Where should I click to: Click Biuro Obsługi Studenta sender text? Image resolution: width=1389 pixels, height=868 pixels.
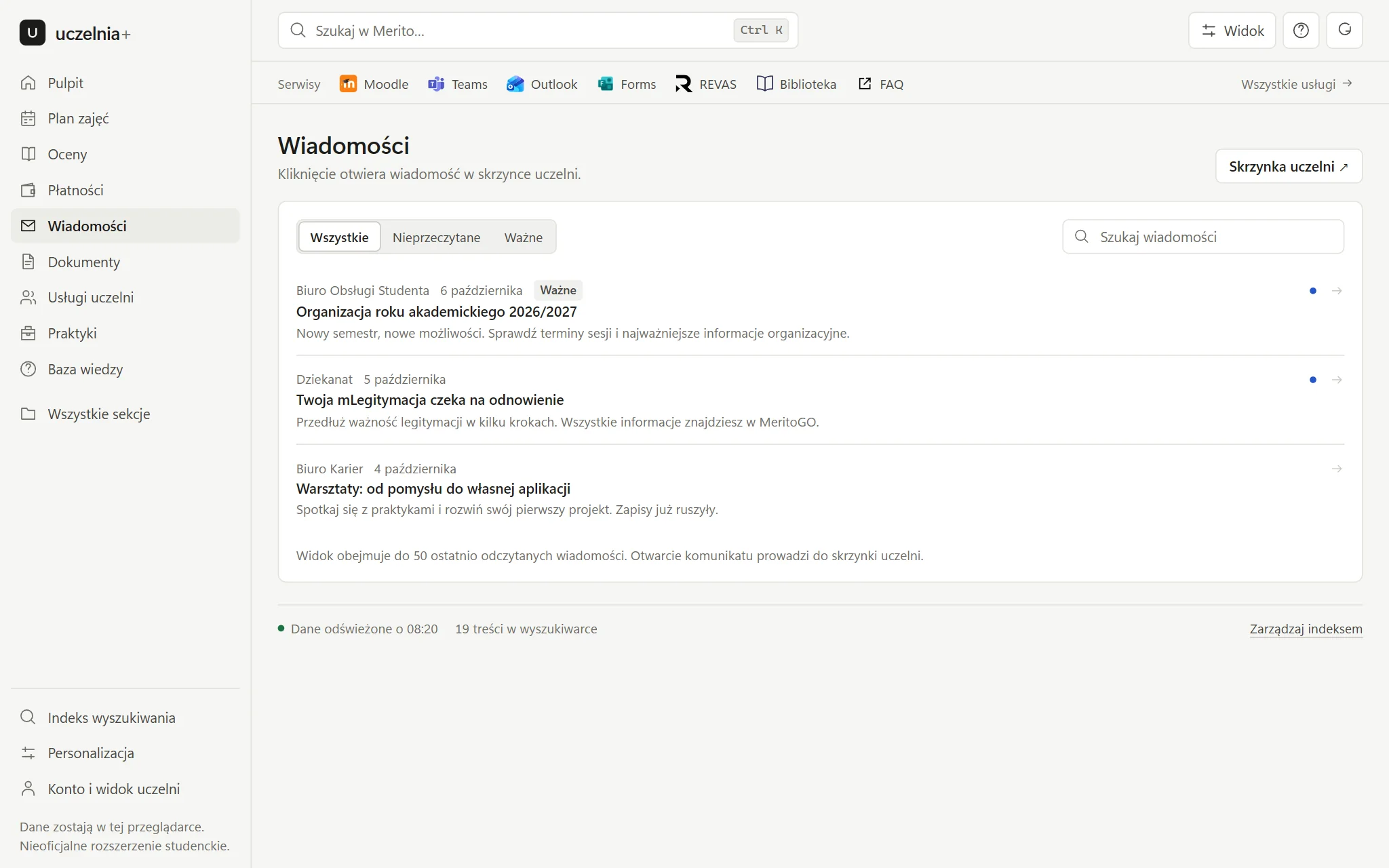coord(363,290)
